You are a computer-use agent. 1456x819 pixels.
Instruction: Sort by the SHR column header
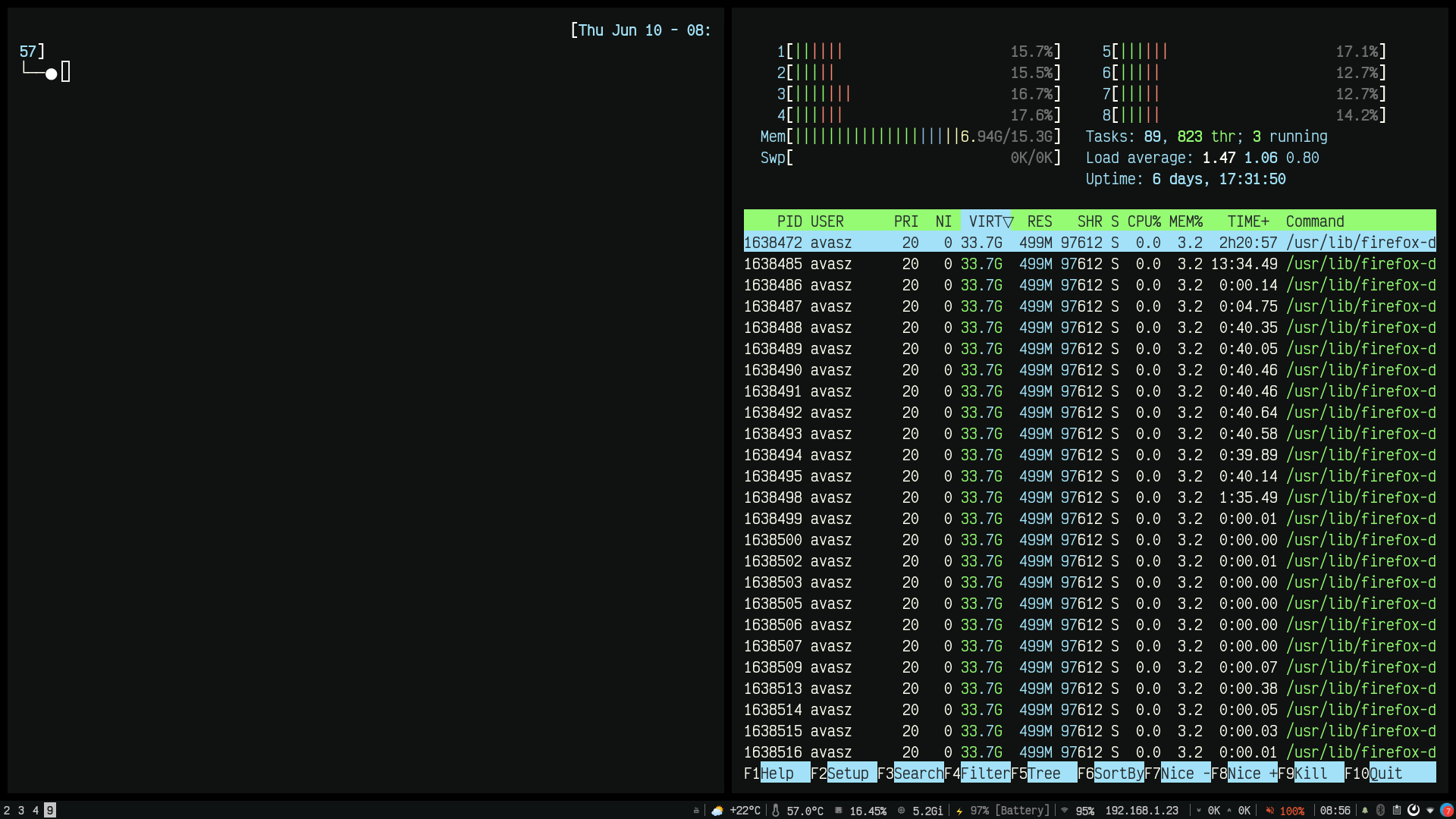click(1090, 221)
